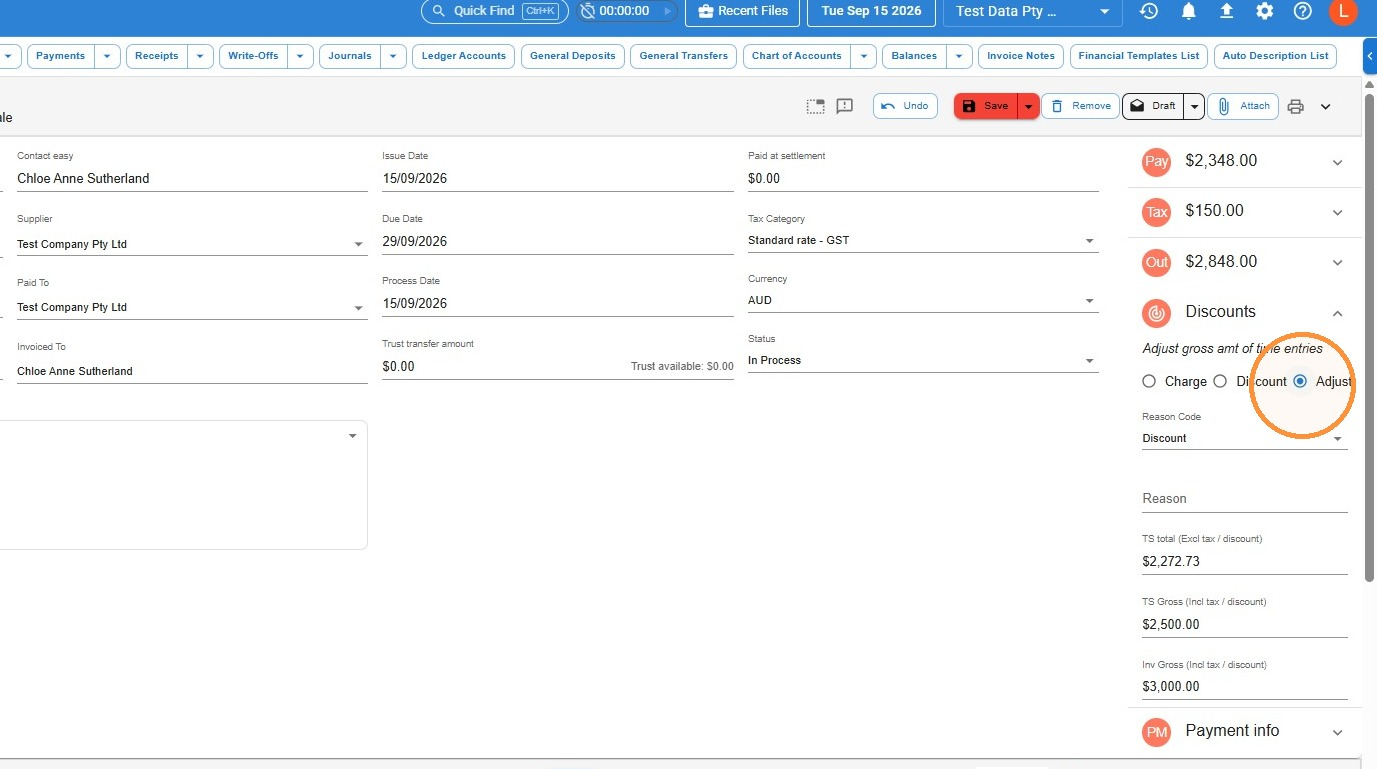1377x769 pixels.
Task: Click the blue side panel collapse arrow
Action: point(1370,56)
